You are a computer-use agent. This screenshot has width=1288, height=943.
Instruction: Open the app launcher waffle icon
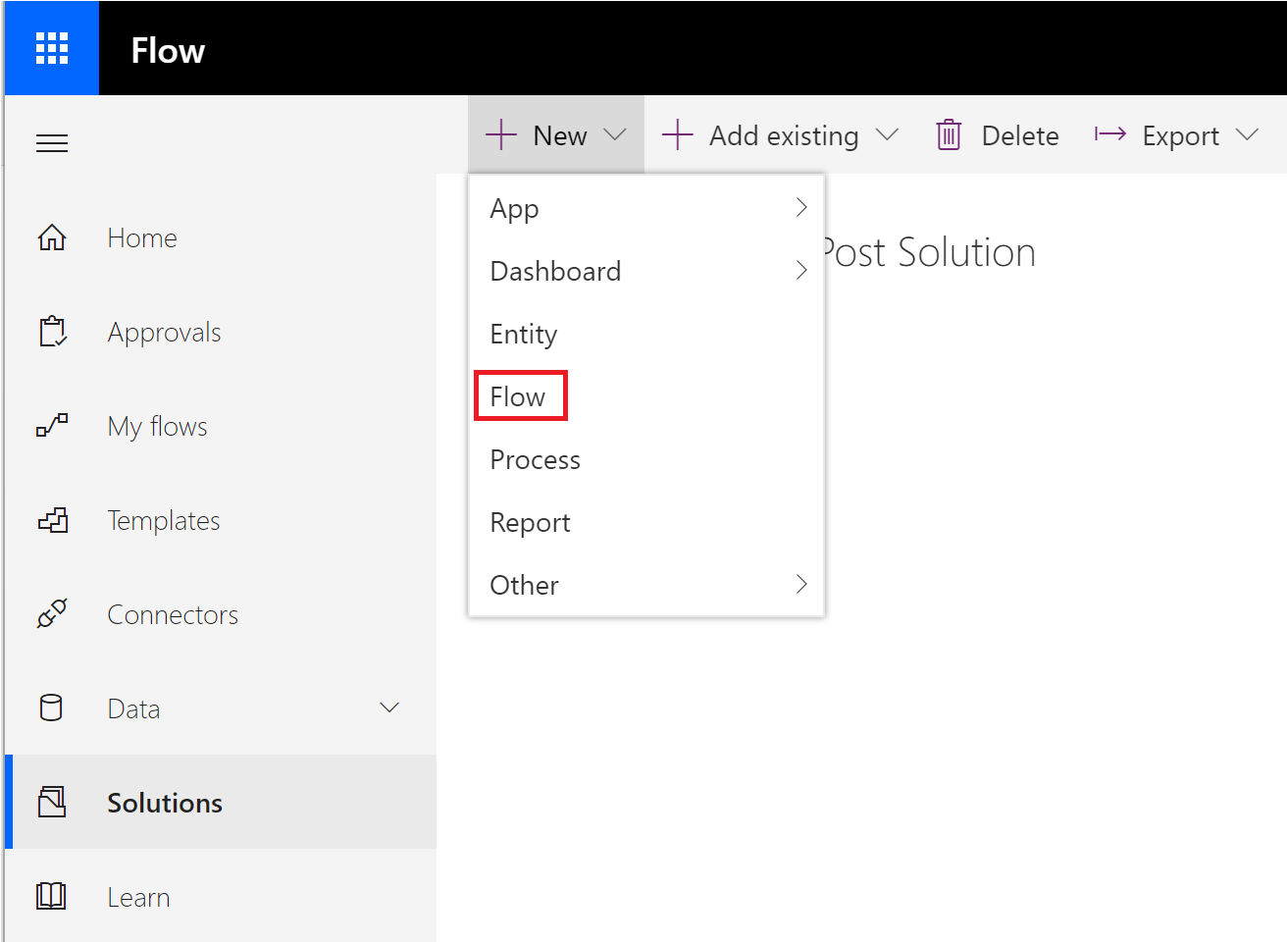pos(51,48)
